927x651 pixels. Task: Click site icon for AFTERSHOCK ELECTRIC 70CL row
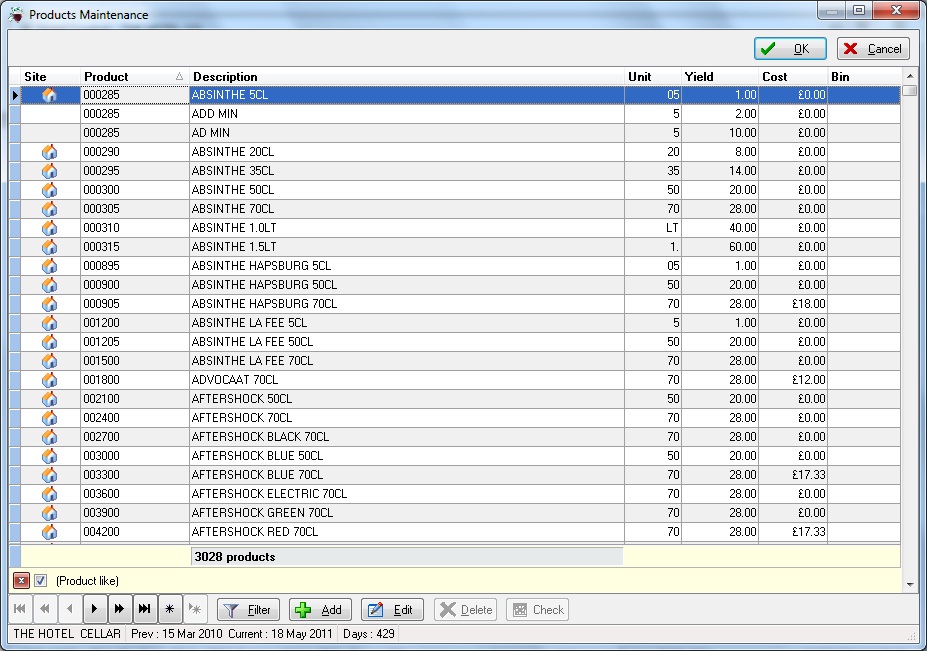click(x=50, y=494)
